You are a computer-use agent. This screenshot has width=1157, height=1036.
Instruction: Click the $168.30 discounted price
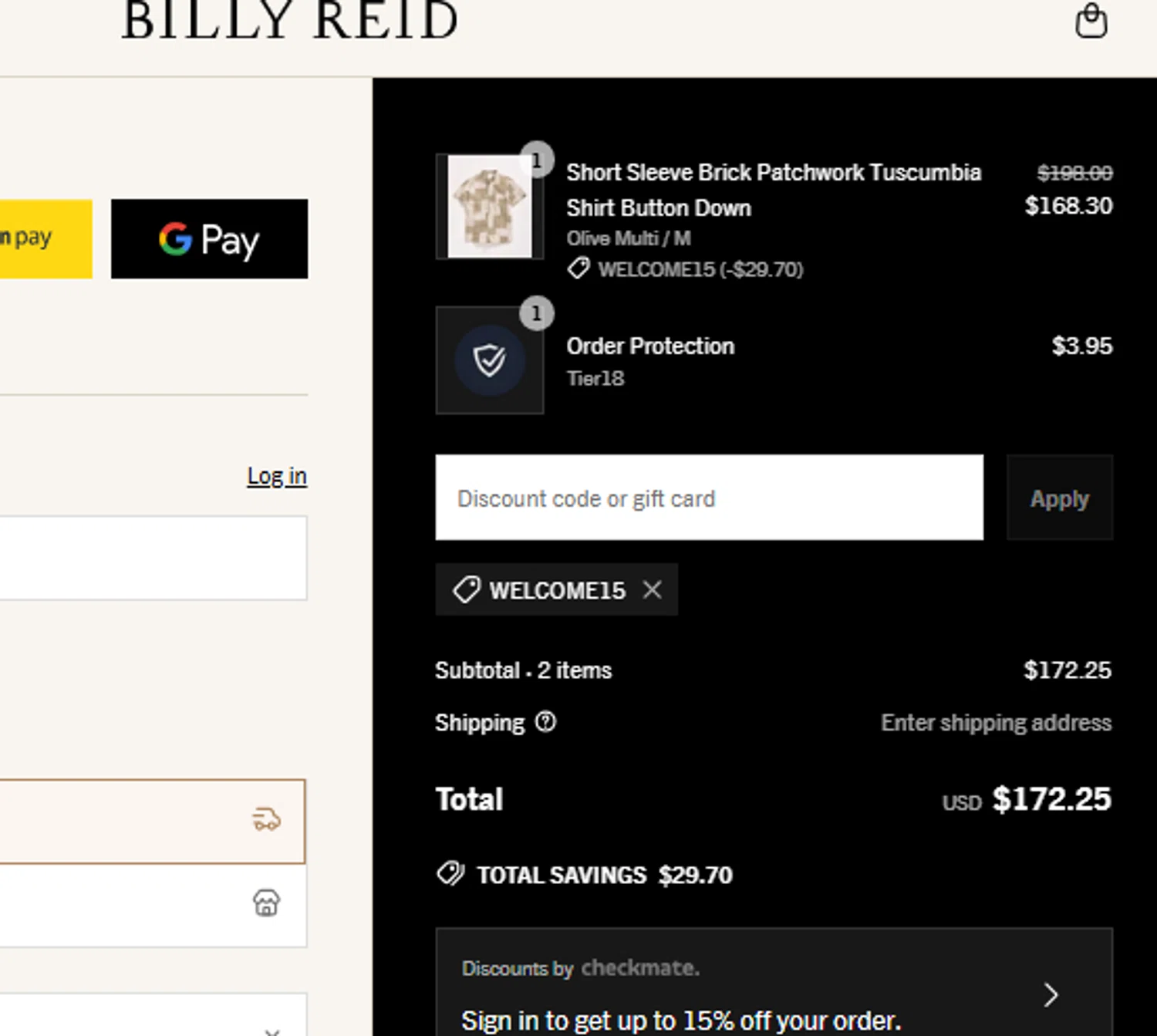(x=1068, y=206)
